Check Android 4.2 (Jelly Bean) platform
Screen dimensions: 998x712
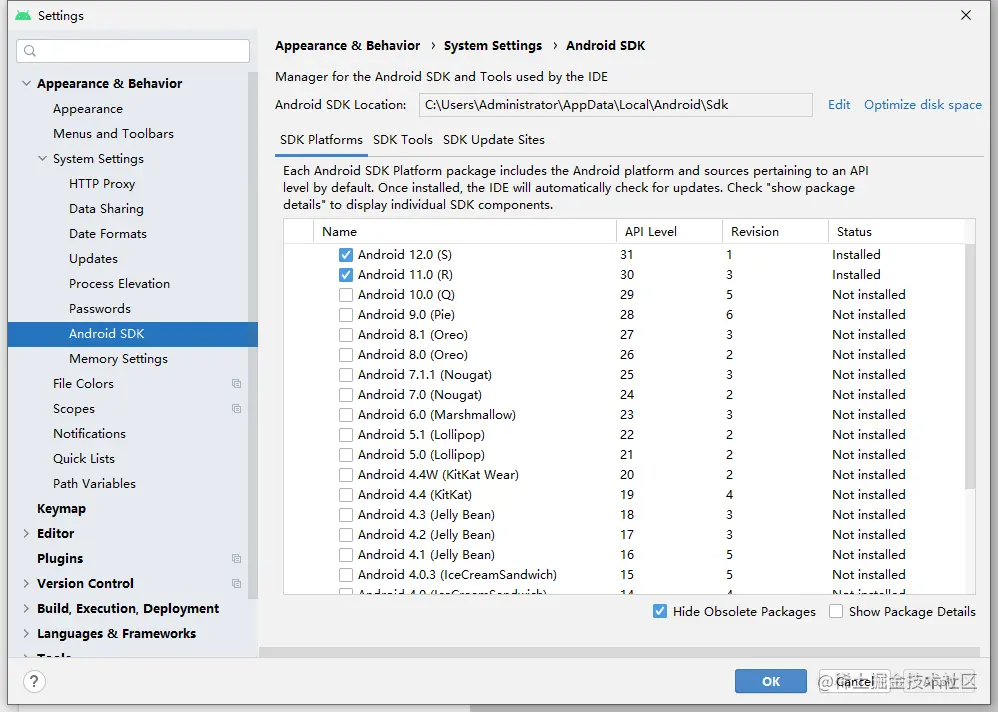pos(346,535)
